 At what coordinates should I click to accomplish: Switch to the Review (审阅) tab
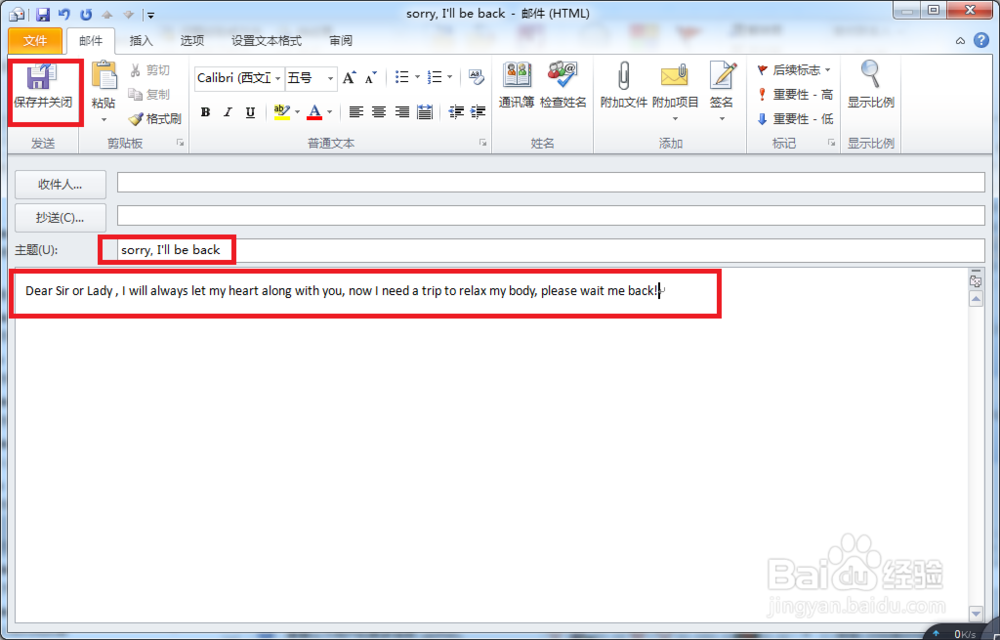pyautogui.click(x=341, y=41)
